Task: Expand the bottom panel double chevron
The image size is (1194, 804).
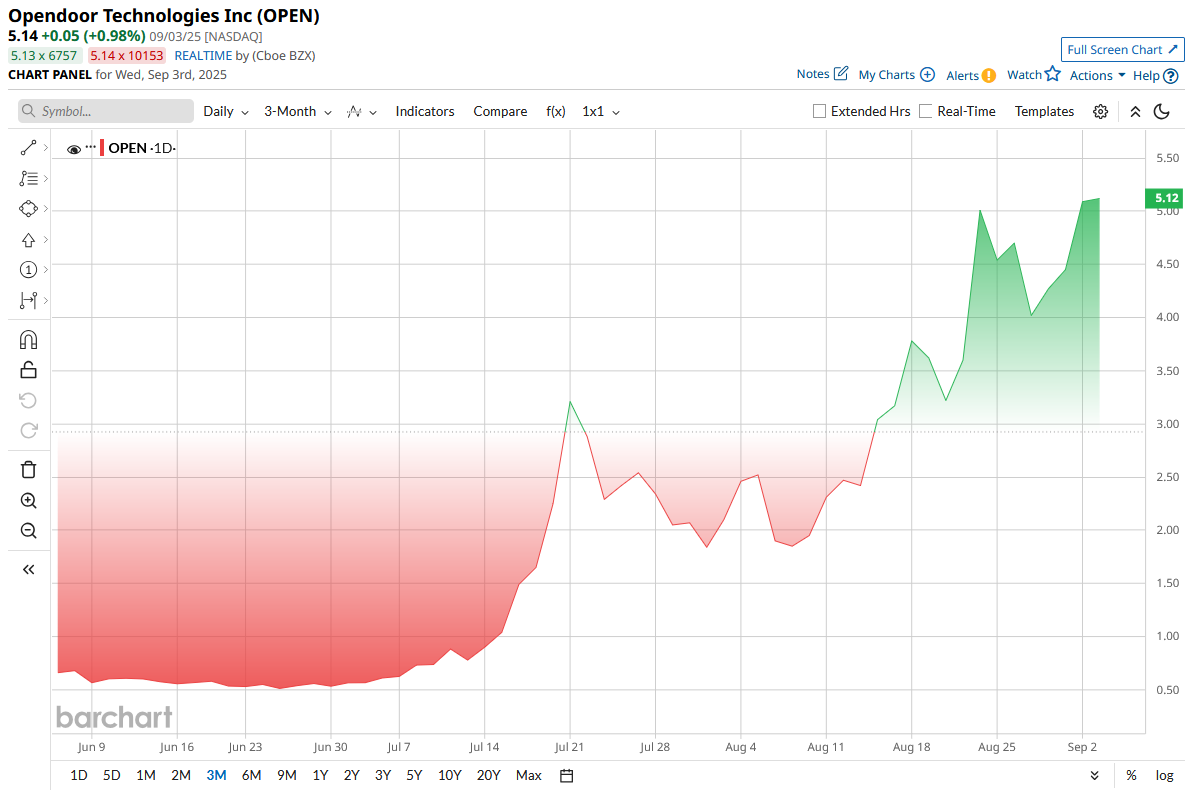Action: 1094,775
